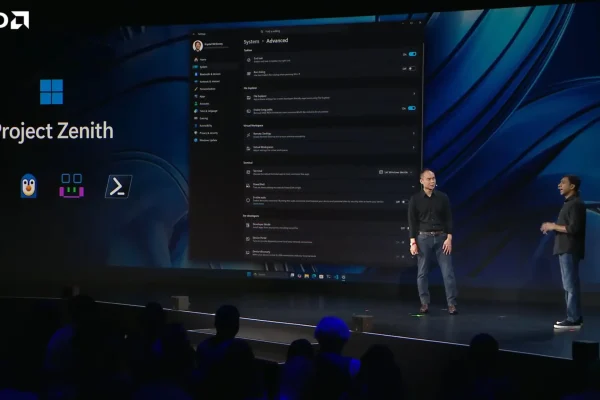The image size is (600, 400).
Task: Open Windows Update from the sidebar
Action: pyautogui.click(x=206, y=140)
